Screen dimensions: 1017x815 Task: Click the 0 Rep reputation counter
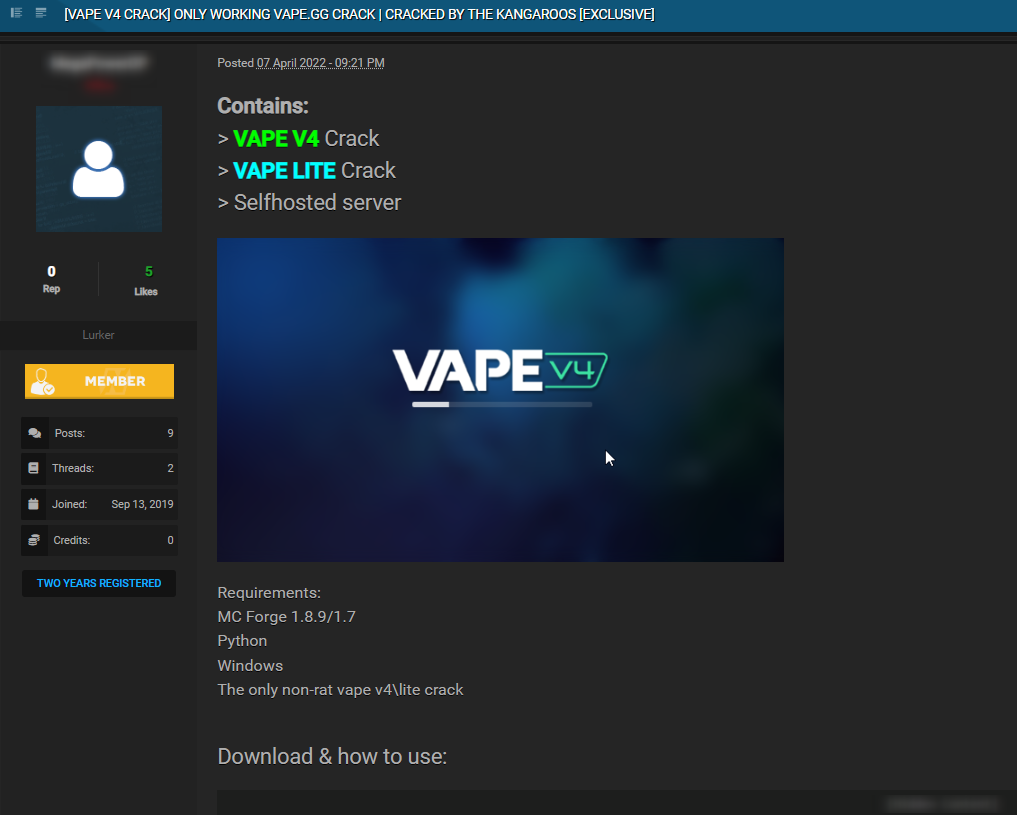click(51, 279)
